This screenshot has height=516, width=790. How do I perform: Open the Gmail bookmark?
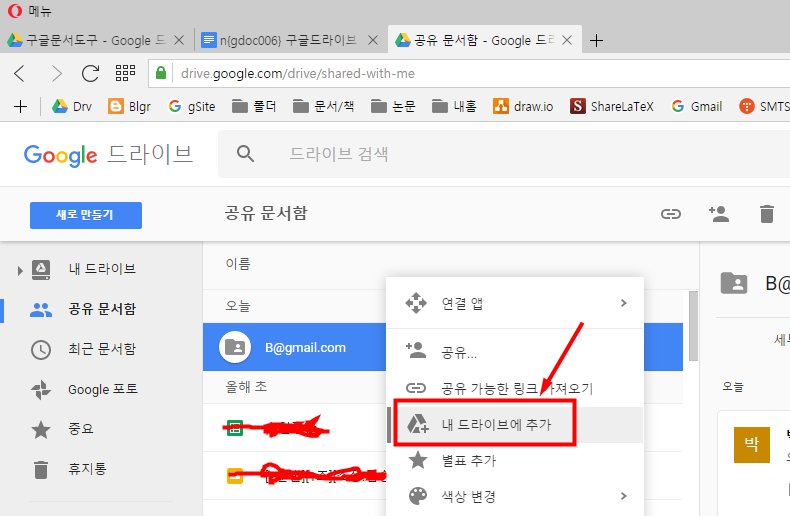click(697, 106)
